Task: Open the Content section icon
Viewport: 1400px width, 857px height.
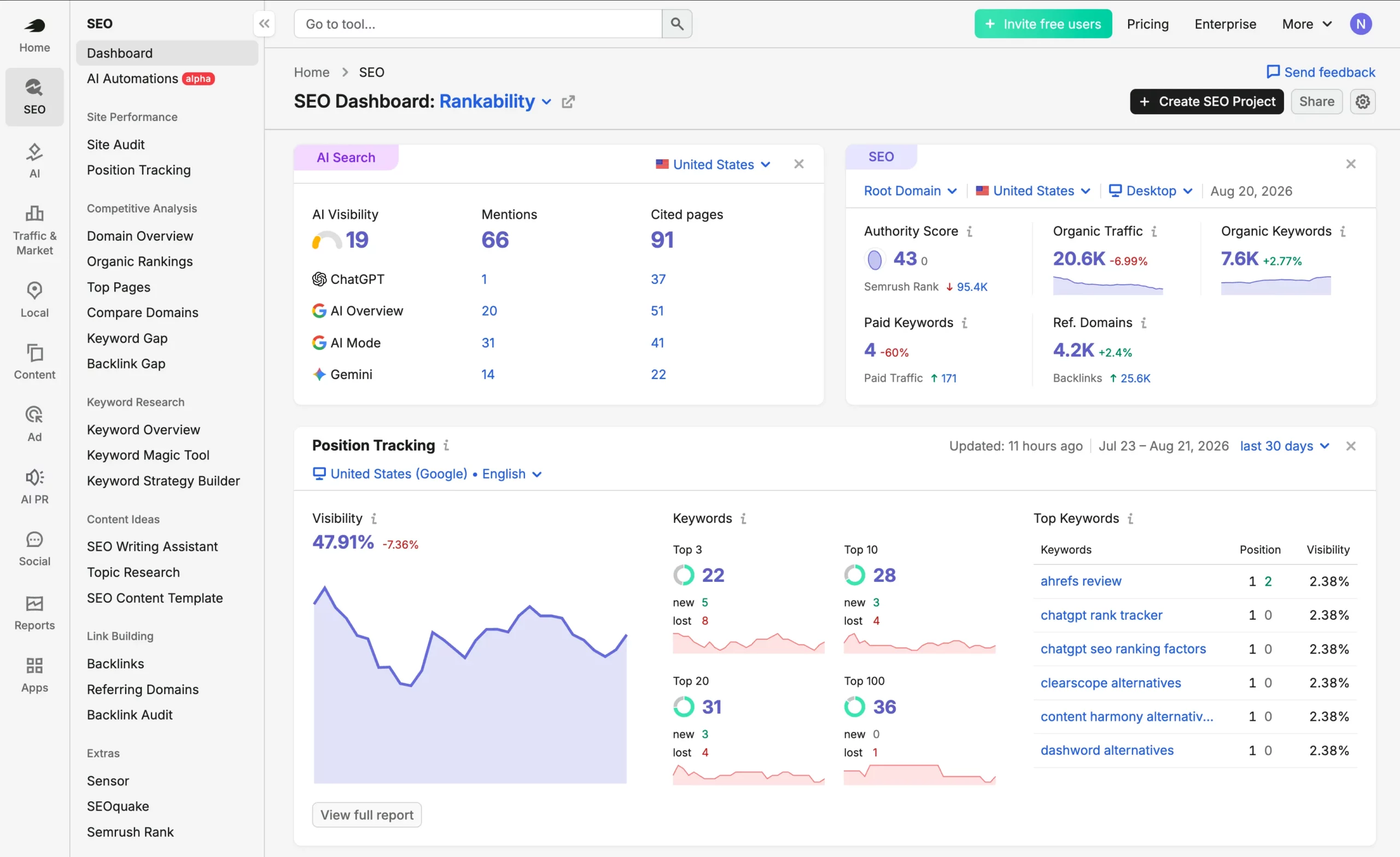Action: (x=34, y=362)
